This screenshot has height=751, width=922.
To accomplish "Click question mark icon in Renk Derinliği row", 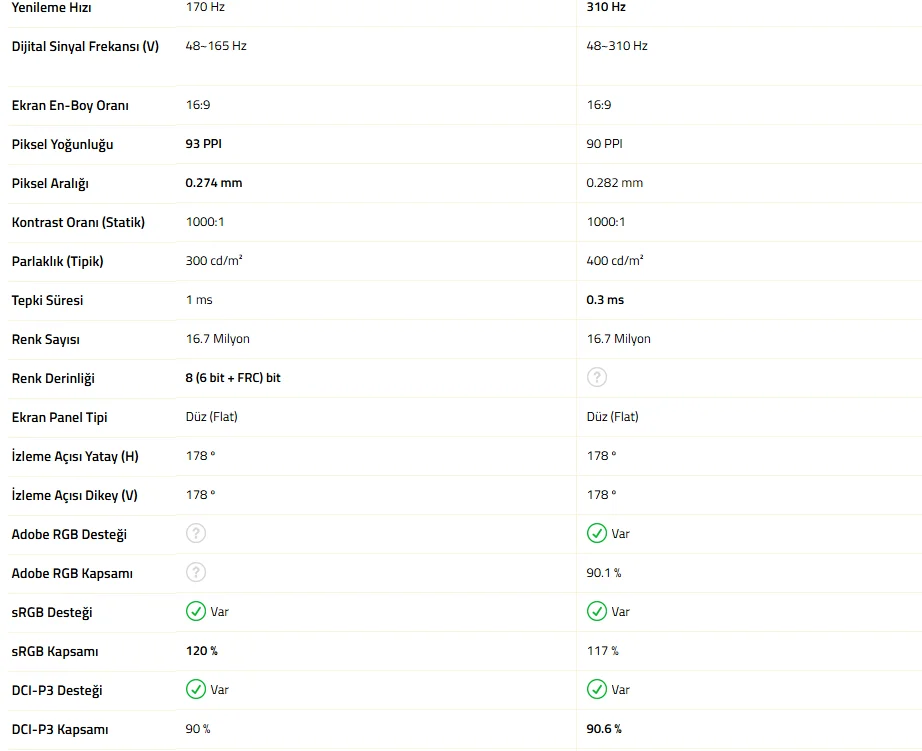I will click(x=597, y=377).
